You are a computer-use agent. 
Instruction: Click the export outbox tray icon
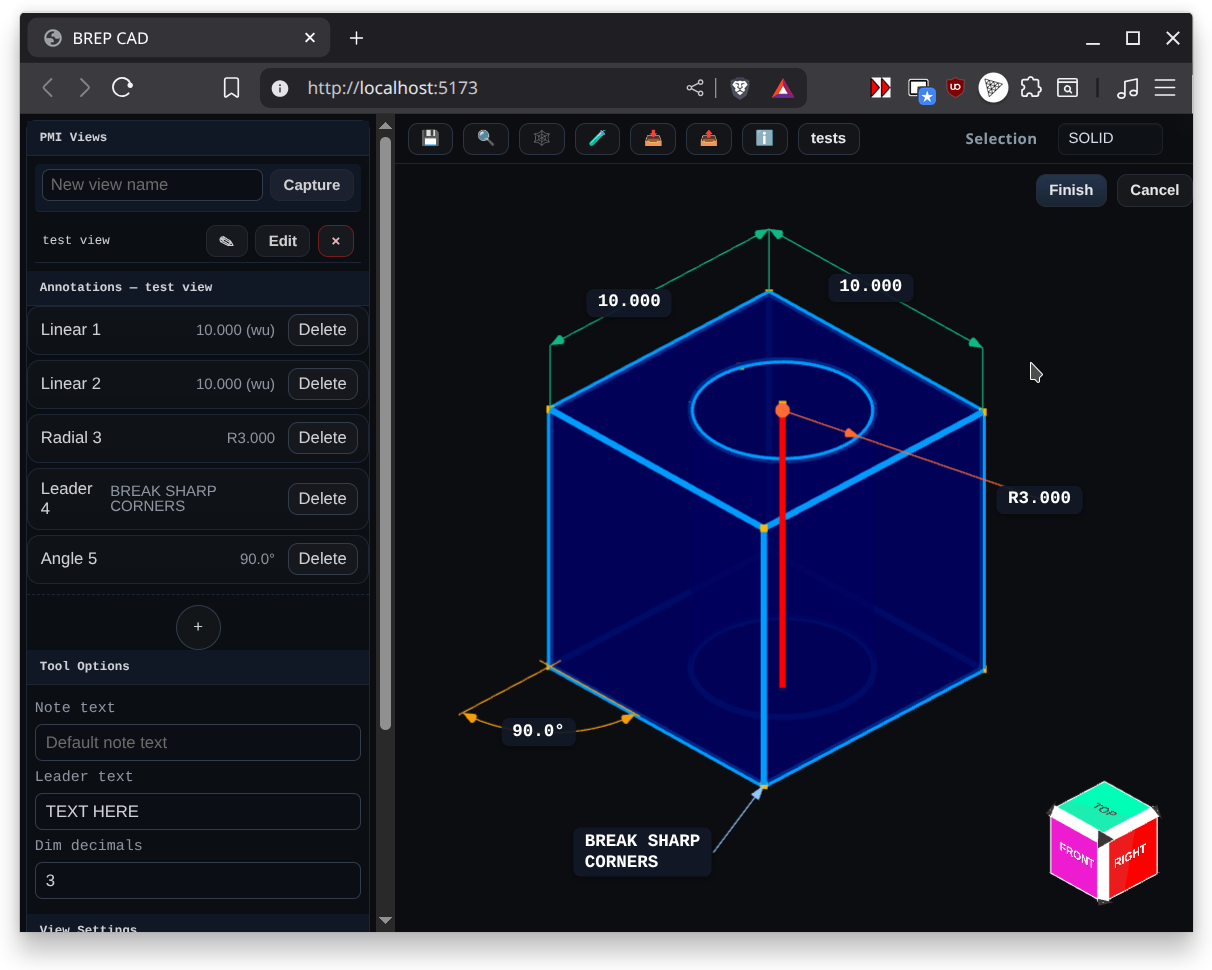point(709,139)
